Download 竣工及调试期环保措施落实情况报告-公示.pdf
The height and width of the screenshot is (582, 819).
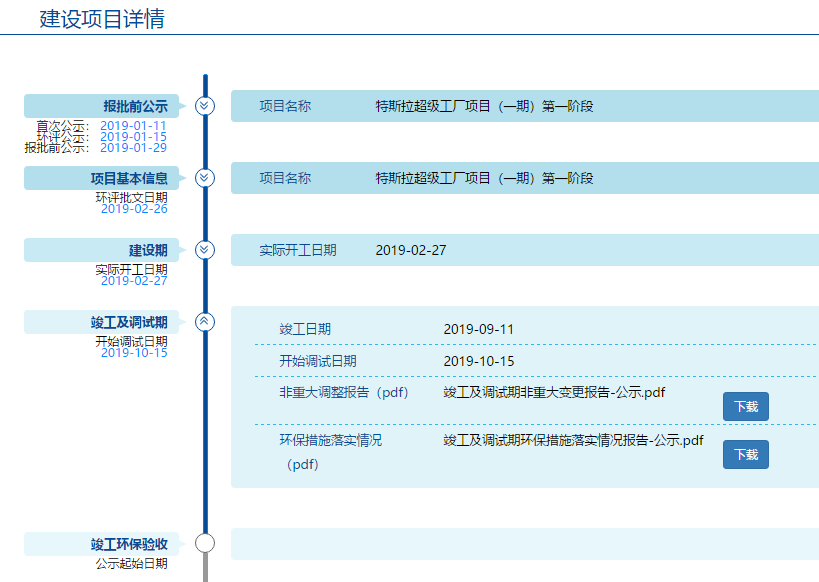[x=745, y=455]
